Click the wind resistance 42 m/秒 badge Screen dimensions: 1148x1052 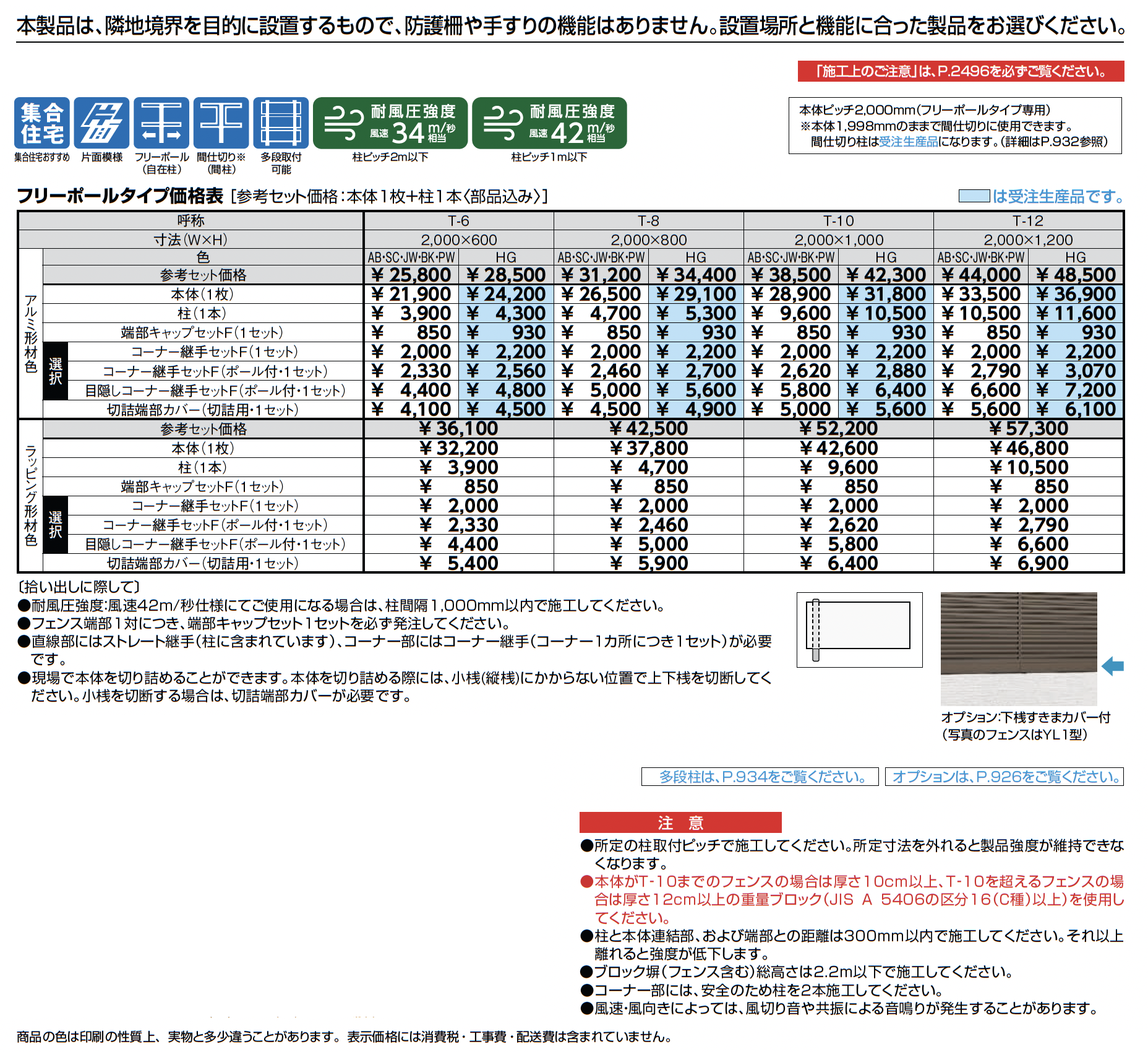(549, 123)
